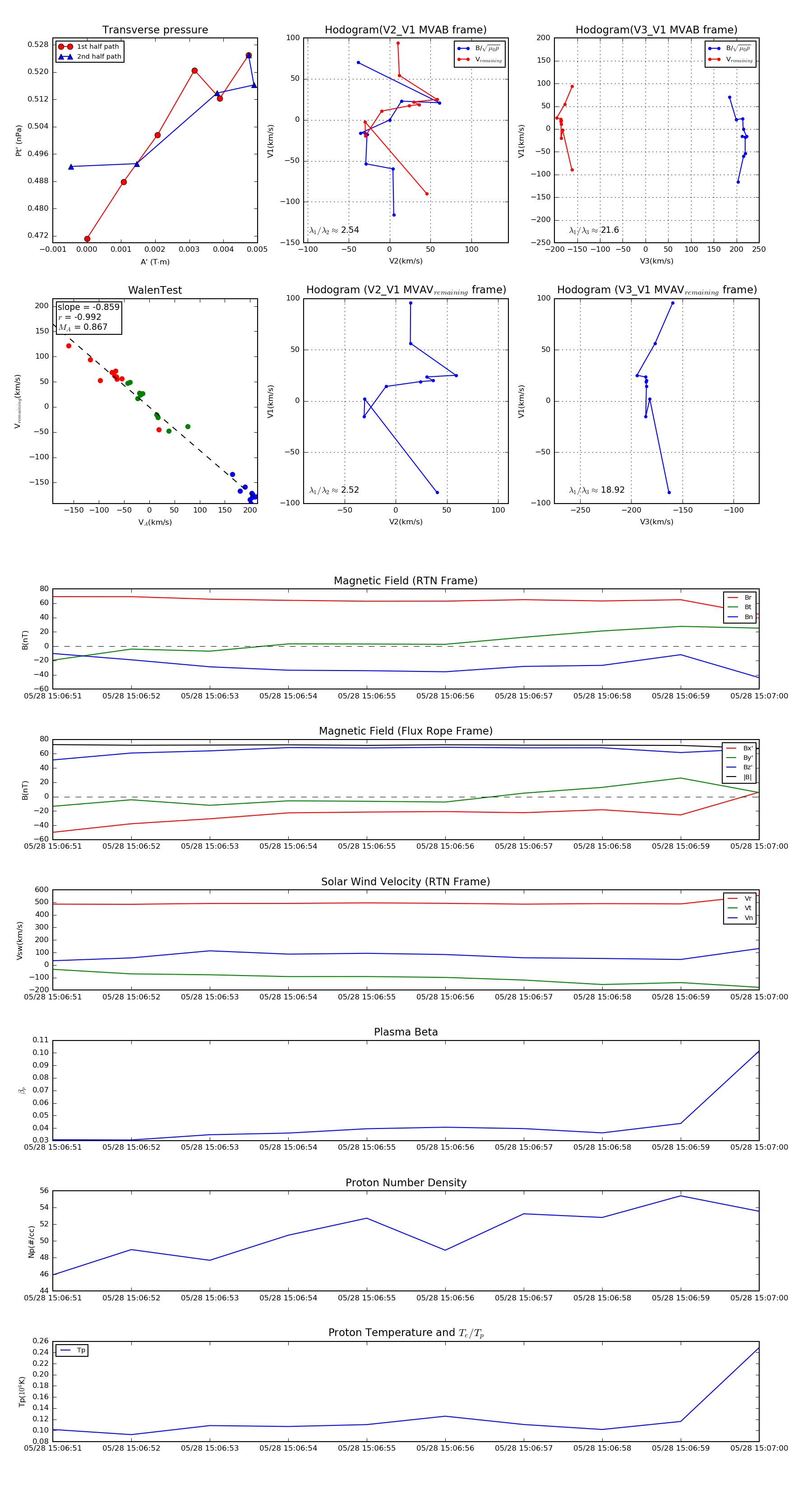Click the '05/28 15:07:00' tick under Proton Number Density
Screen dimensions: 812x1489
759,1298
